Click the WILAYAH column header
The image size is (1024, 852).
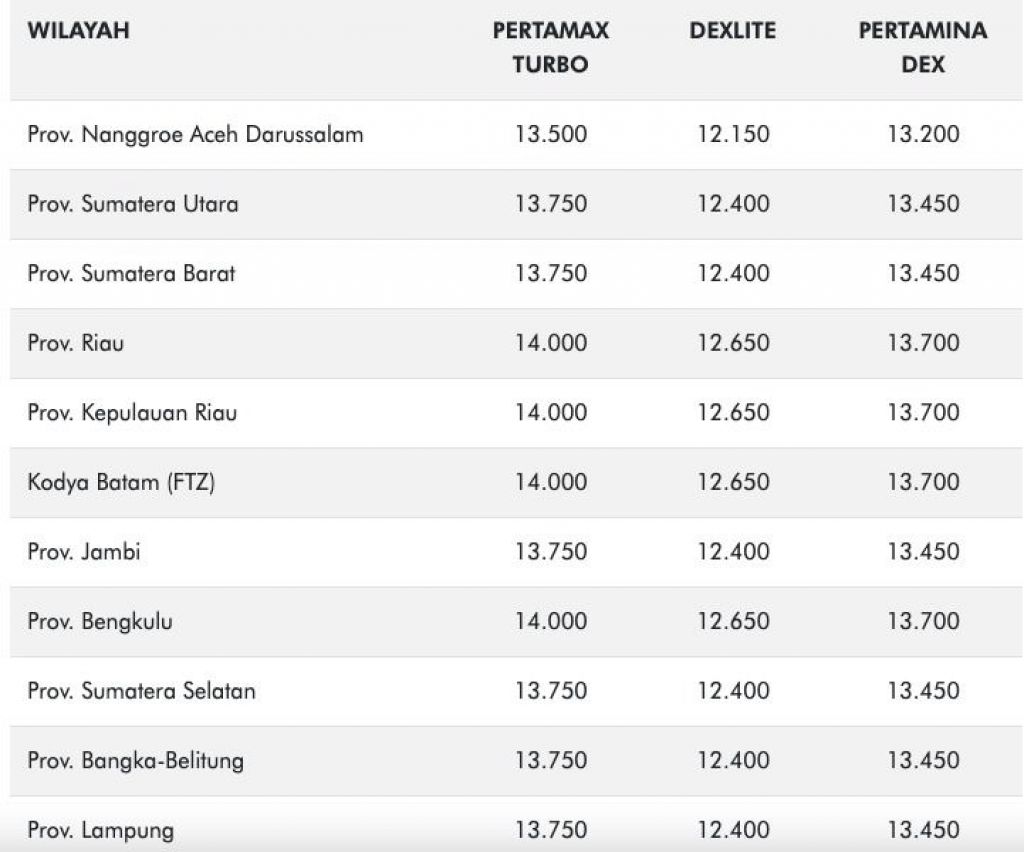click(x=78, y=31)
